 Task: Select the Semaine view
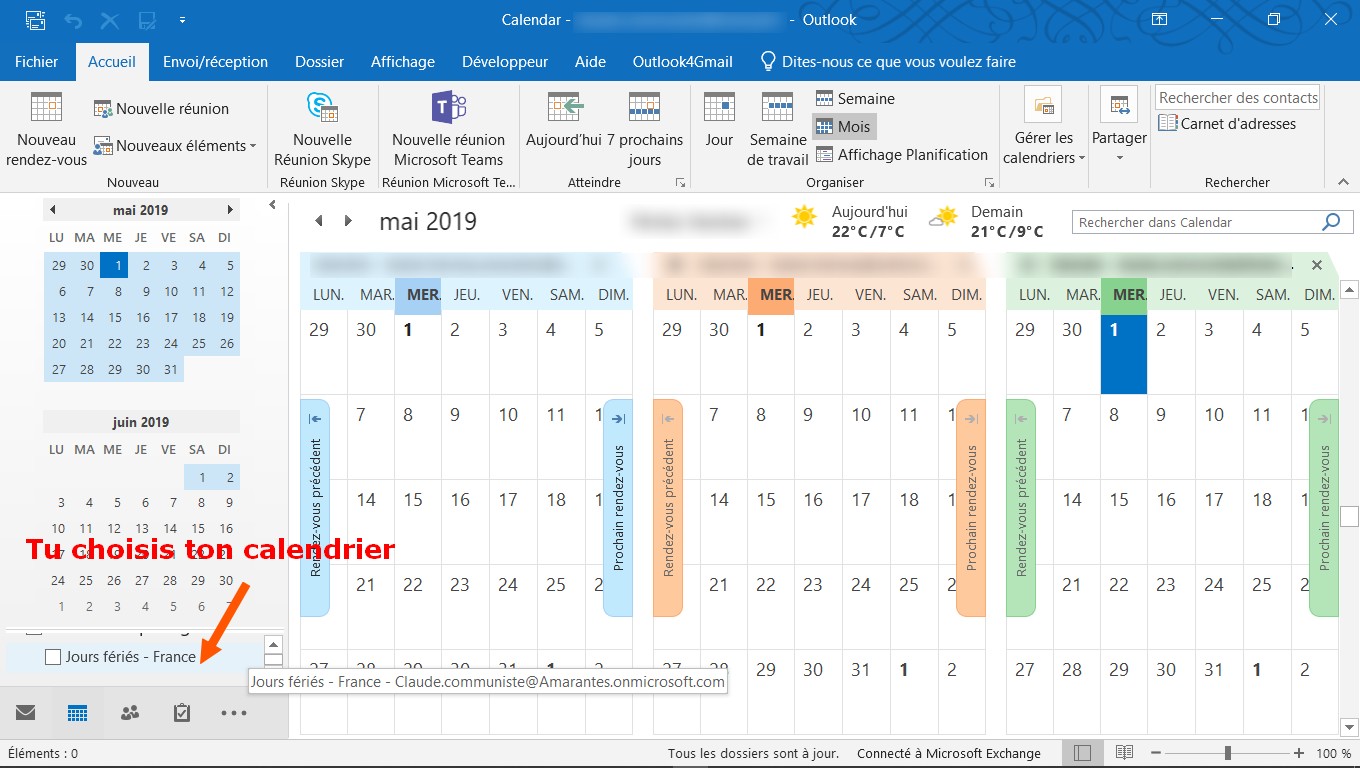855,98
